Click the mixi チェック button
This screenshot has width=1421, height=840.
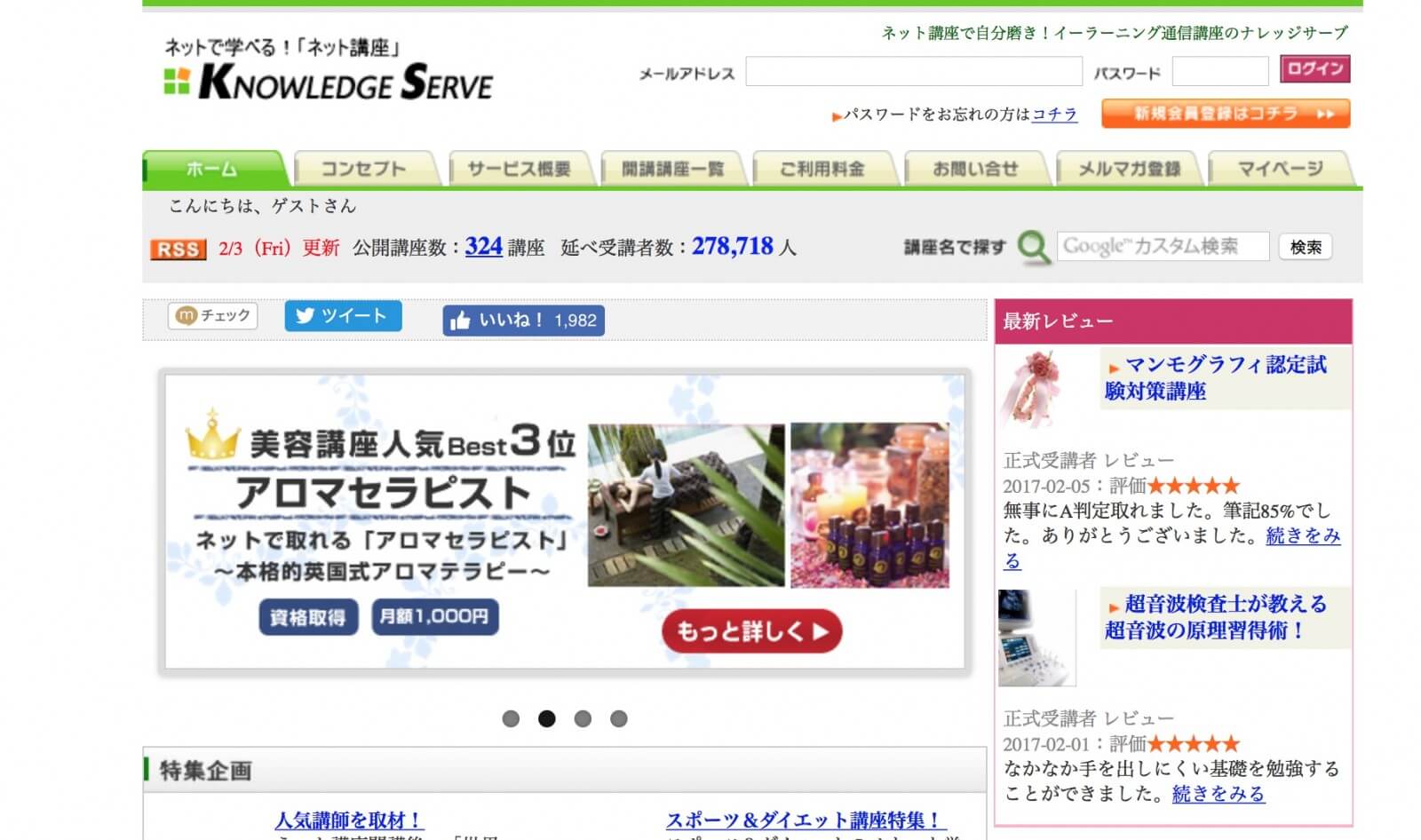pyautogui.click(x=213, y=315)
